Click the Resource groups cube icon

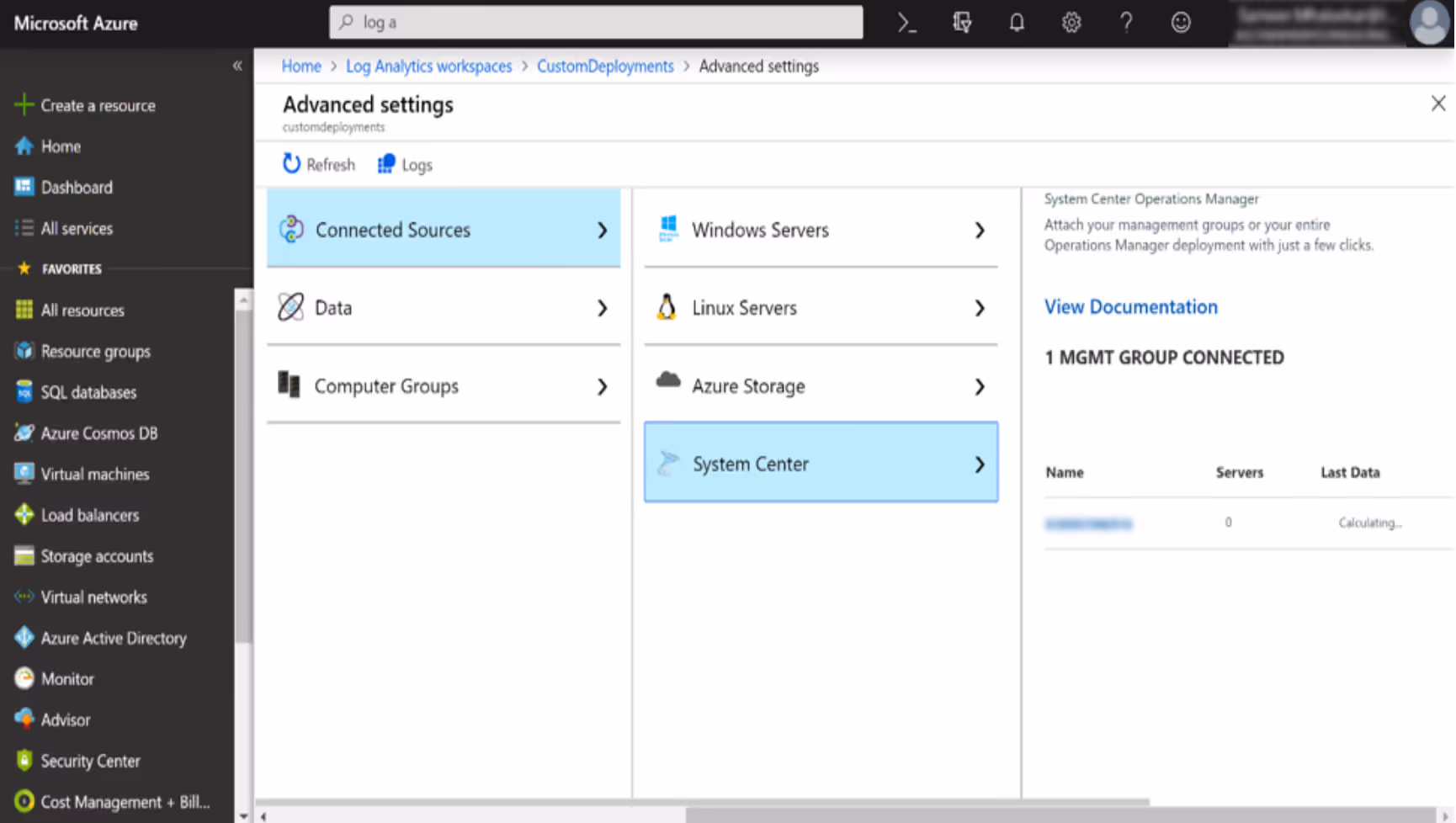tap(24, 351)
